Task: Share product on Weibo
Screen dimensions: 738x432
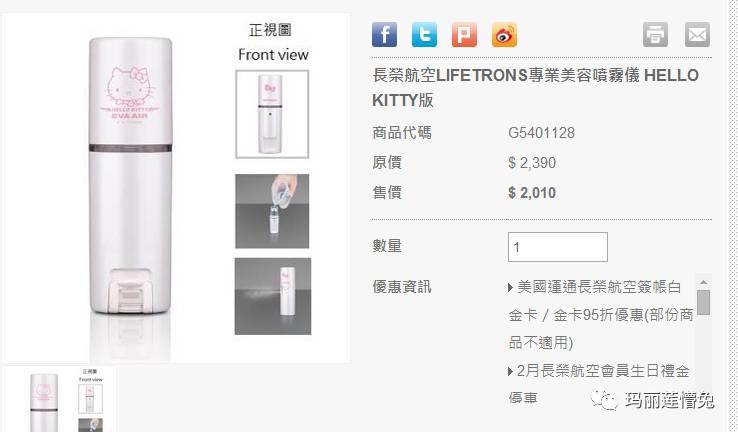Action: tap(504, 34)
